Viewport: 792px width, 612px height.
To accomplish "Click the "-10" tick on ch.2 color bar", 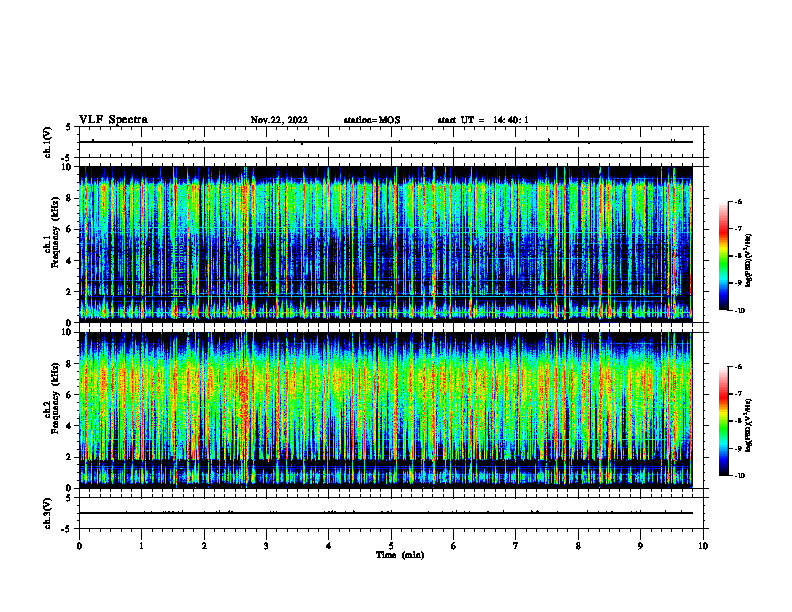I will (739, 476).
